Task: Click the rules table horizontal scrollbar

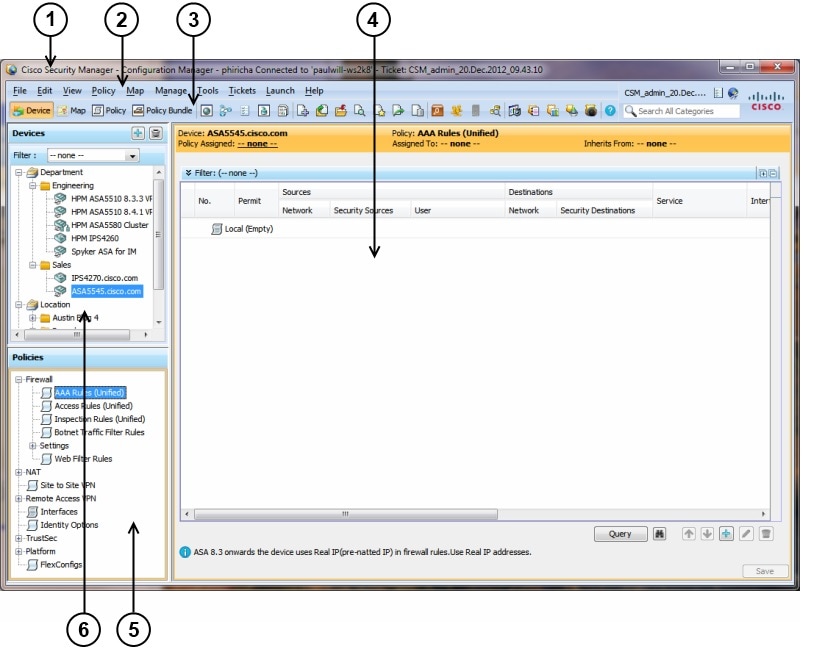Action: click(x=346, y=514)
